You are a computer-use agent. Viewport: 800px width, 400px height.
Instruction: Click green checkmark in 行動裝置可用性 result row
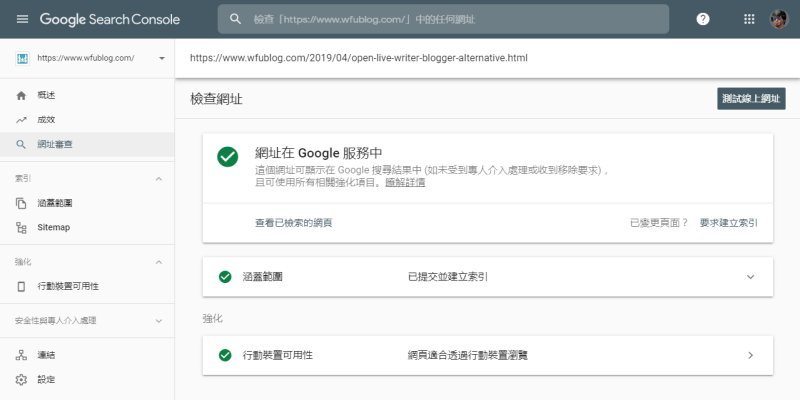pyautogui.click(x=225, y=355)
